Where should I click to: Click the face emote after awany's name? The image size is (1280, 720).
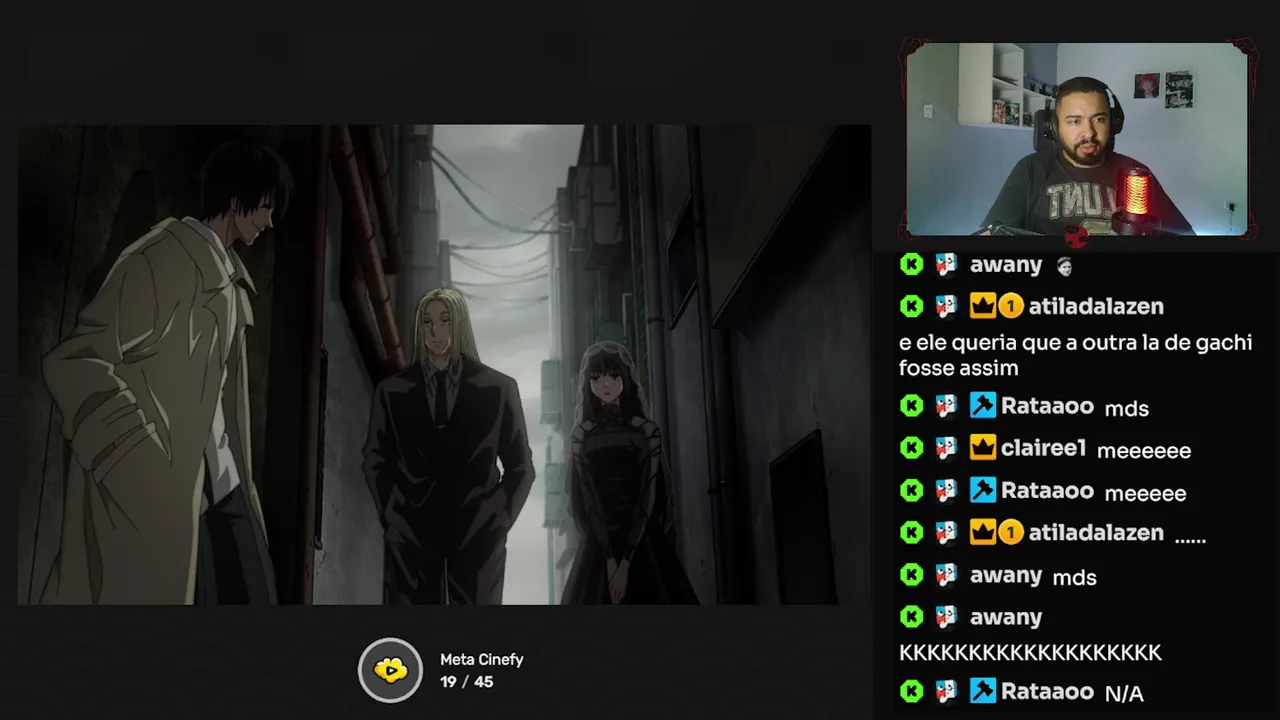click(x=1065, y=266)
